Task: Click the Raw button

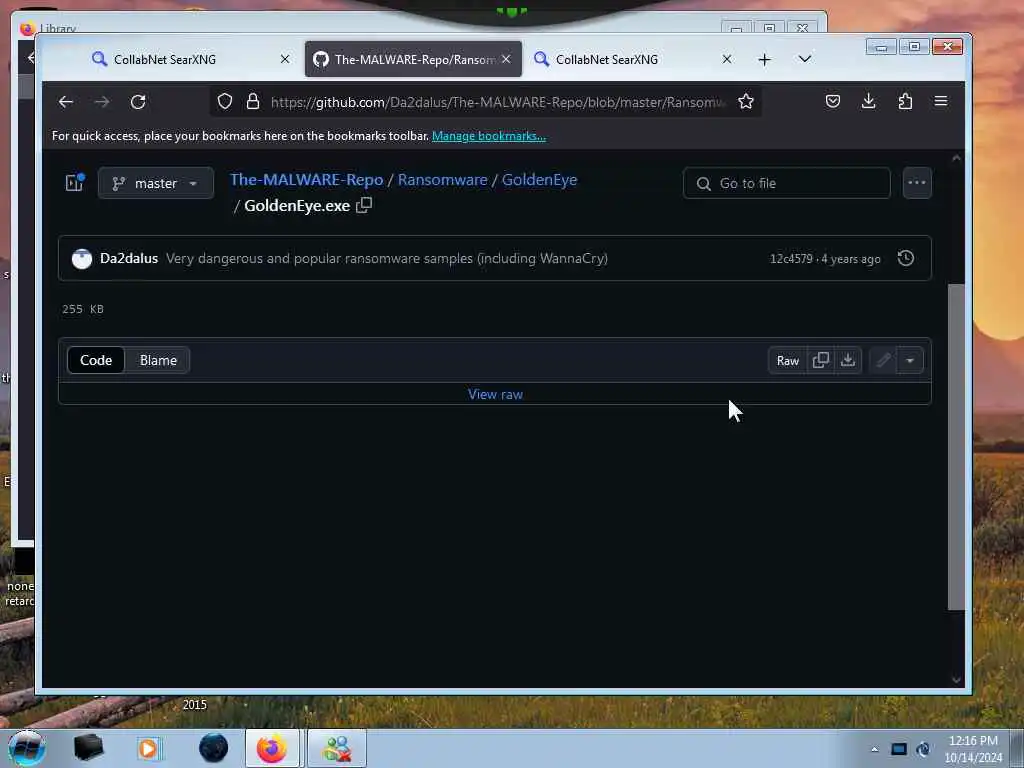Action: click(788, 360)
